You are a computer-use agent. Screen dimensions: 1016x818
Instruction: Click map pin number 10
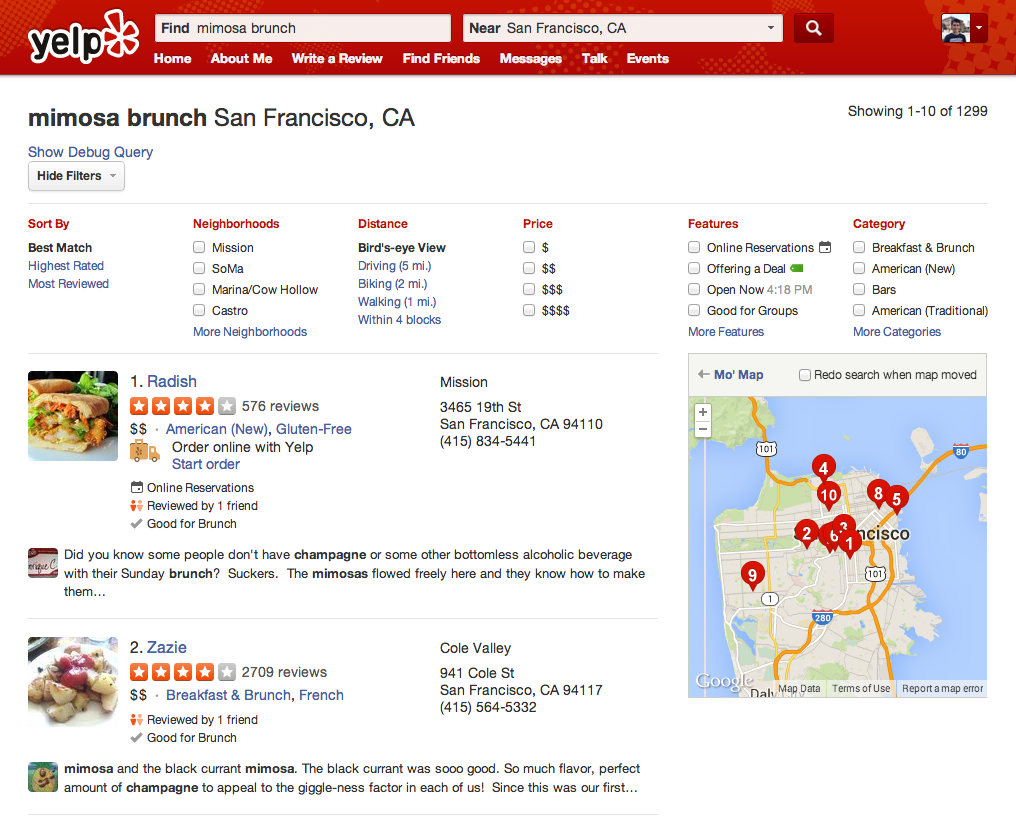(829, 496)
